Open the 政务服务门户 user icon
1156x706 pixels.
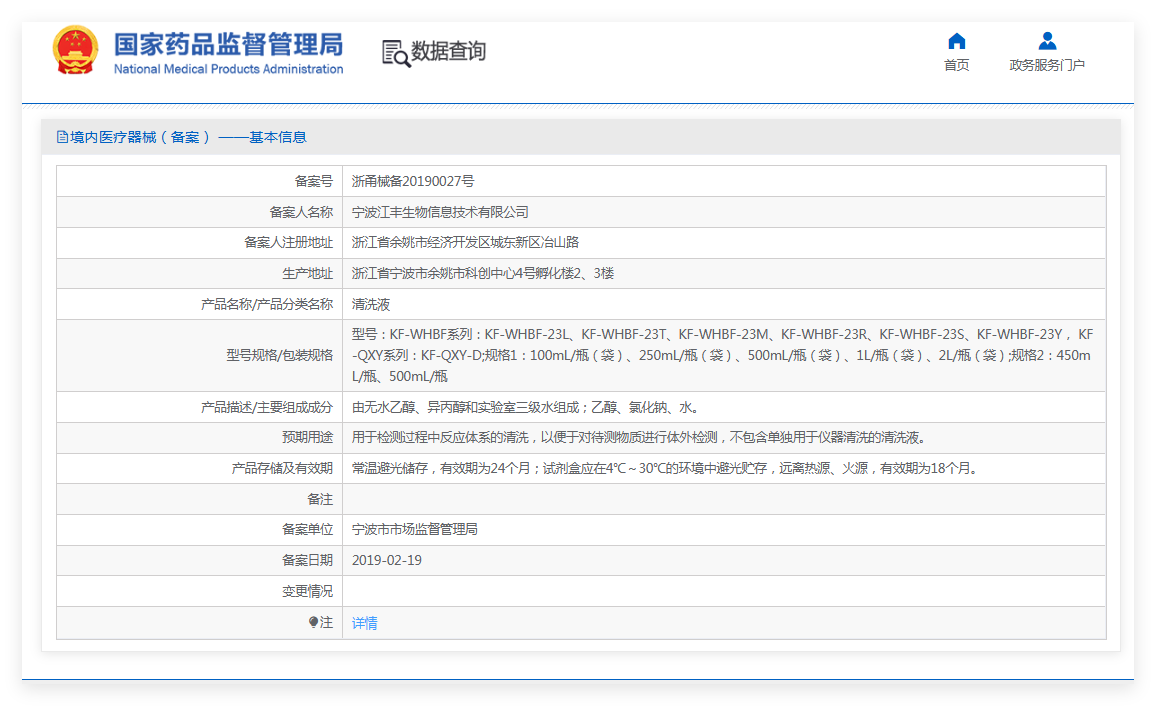(x=1047, y=41)
